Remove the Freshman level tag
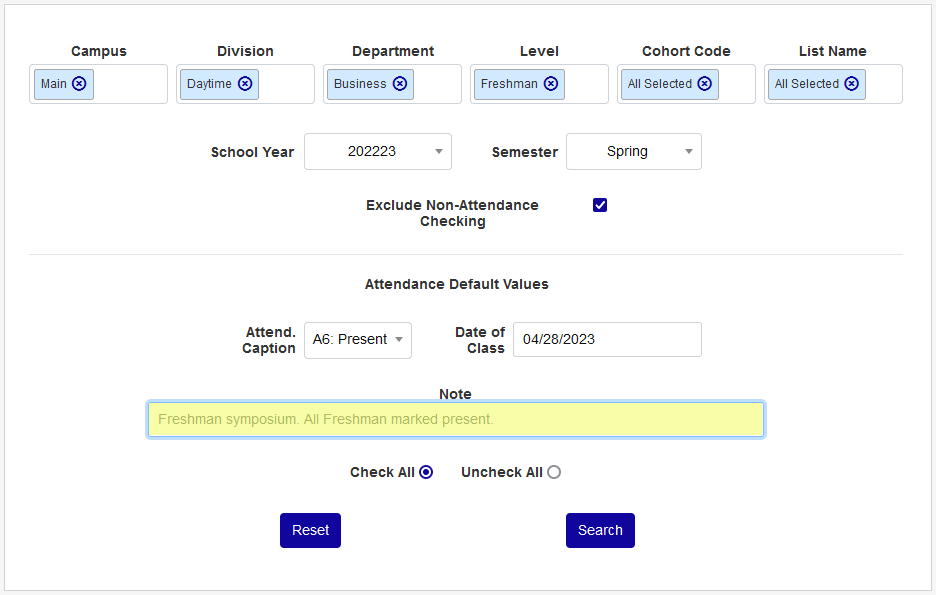 551,84
